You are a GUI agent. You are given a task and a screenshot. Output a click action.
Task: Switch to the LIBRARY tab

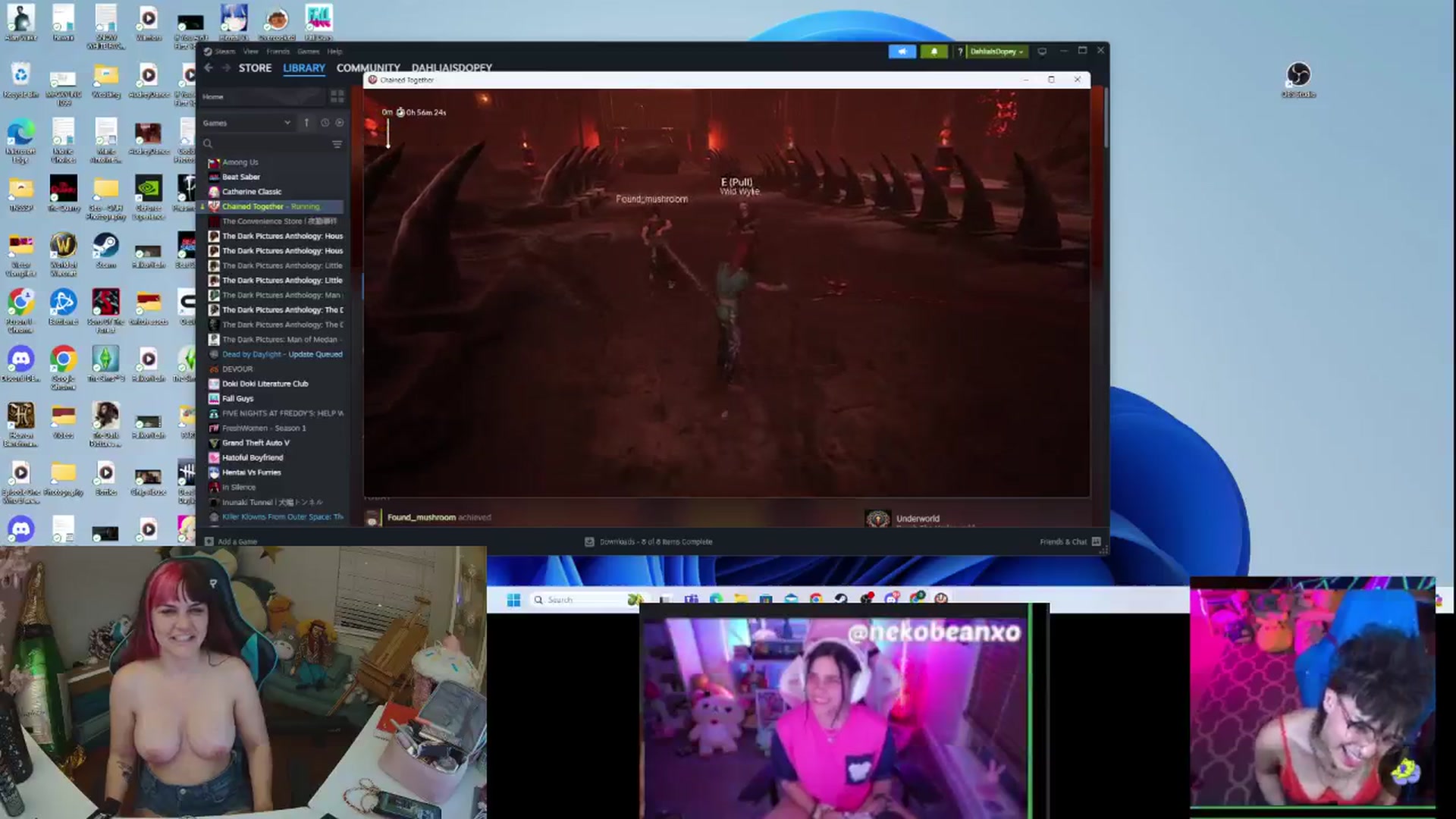(304, 67)
